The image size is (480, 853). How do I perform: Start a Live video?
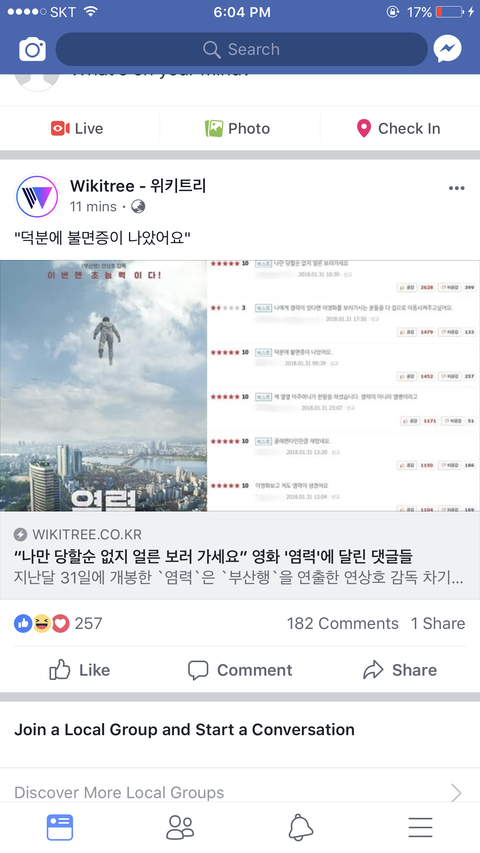tap(77, 128)
